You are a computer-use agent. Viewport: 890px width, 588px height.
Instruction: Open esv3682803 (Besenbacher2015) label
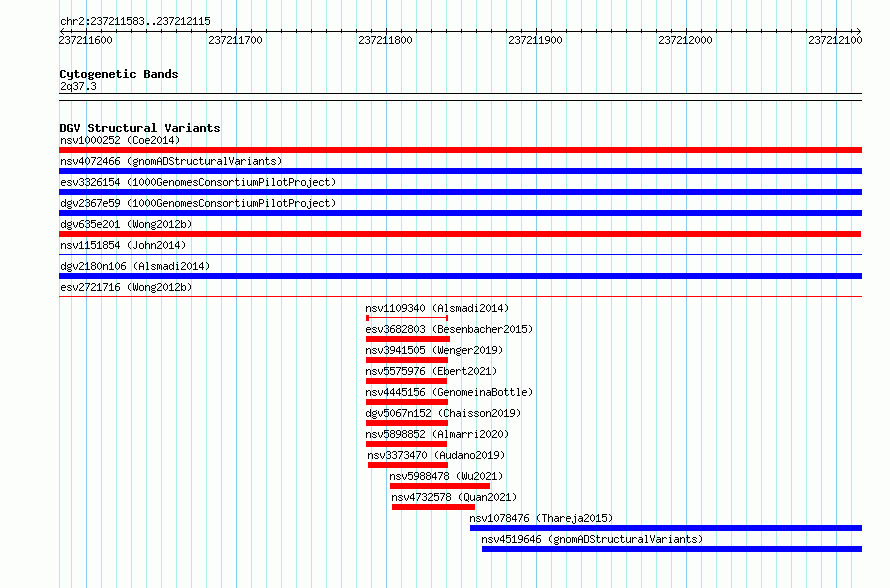449,329
